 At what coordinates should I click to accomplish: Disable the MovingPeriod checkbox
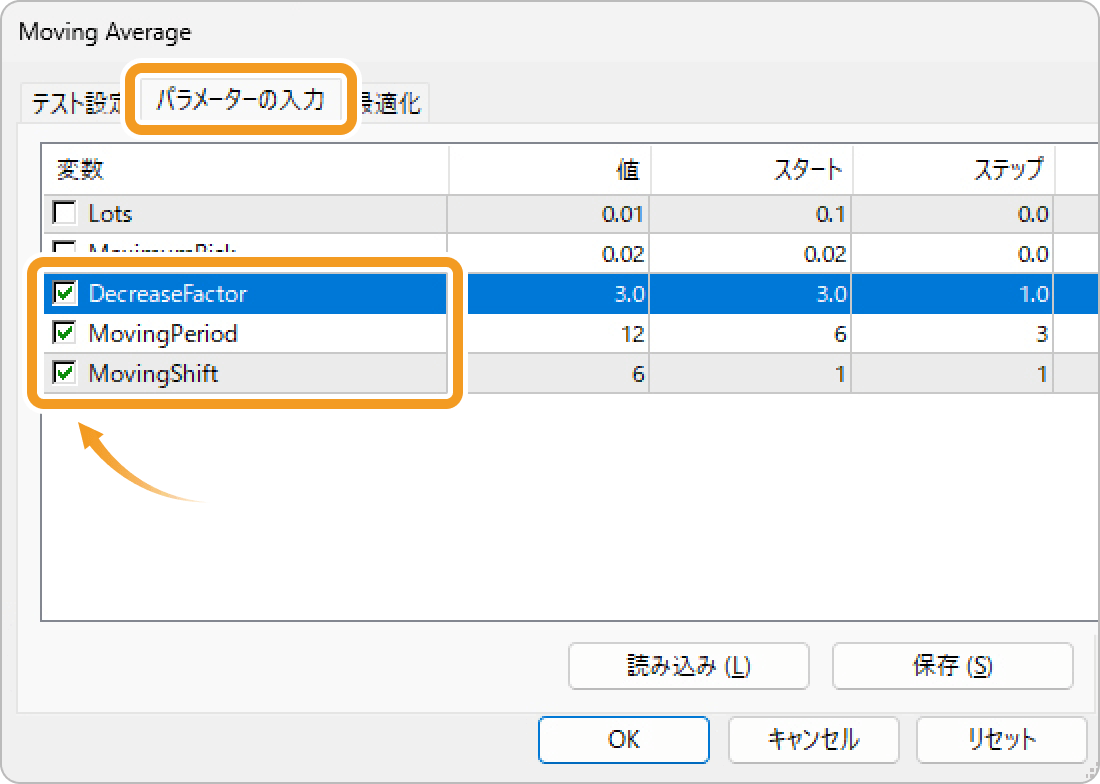coord(65,333)
